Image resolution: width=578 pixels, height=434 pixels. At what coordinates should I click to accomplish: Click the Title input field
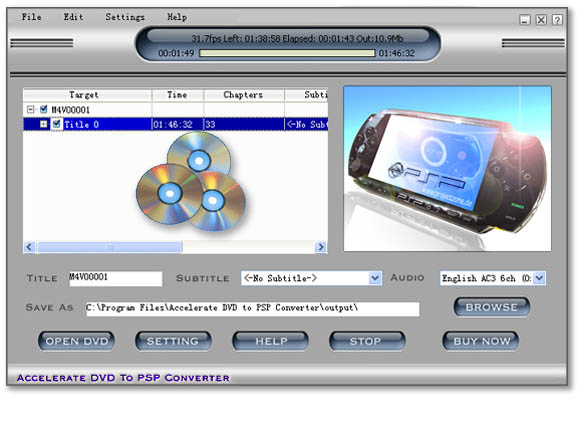(x=116, y=278)
